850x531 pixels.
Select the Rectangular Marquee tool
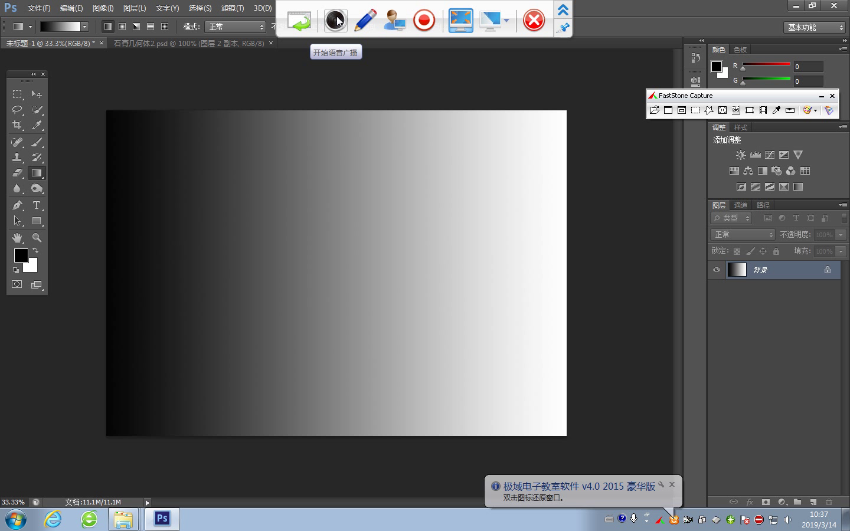17,94
